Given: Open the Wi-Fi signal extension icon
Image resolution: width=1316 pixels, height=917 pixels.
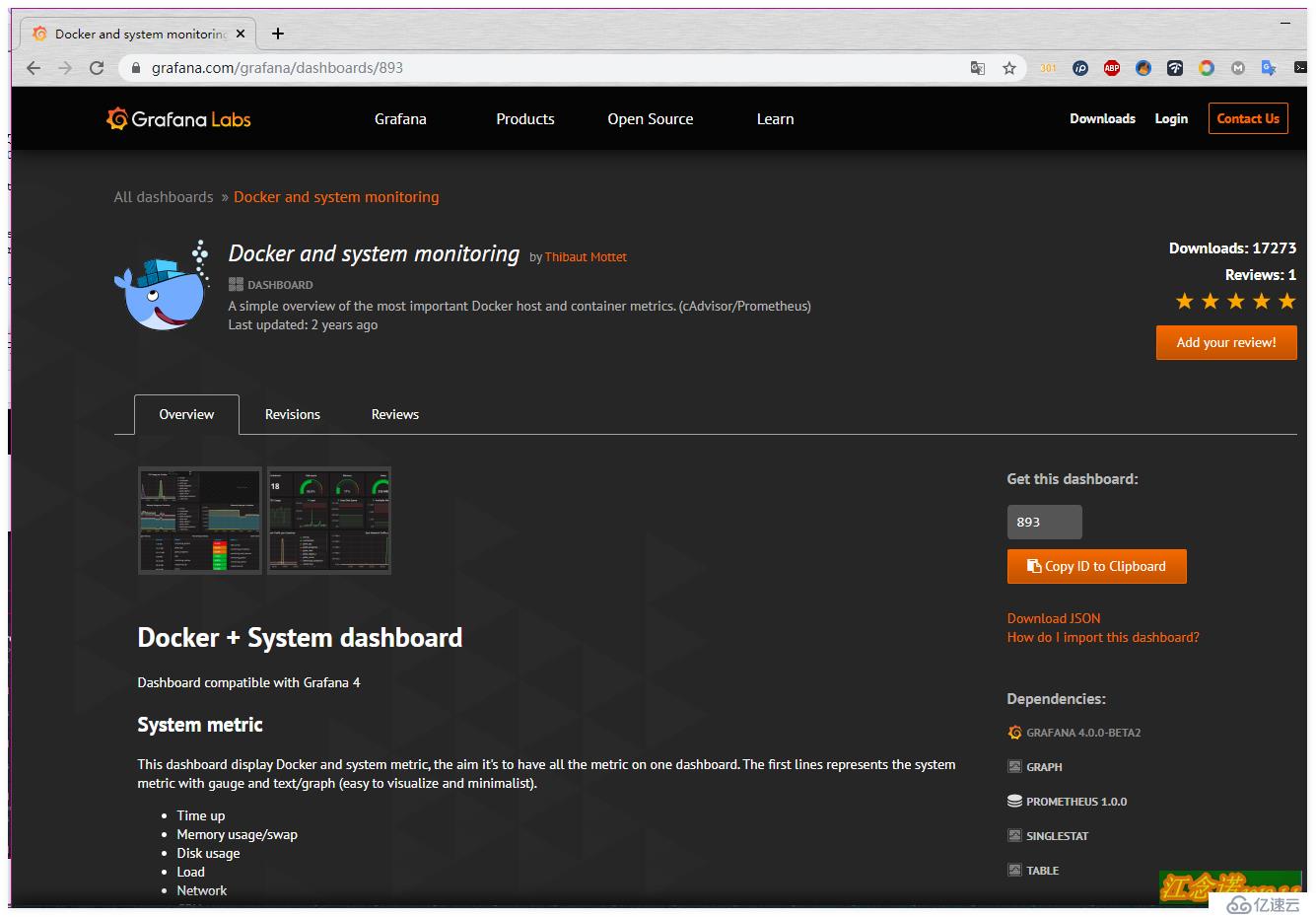Looking at the screenshot, I should click(x=1175, y=68).
